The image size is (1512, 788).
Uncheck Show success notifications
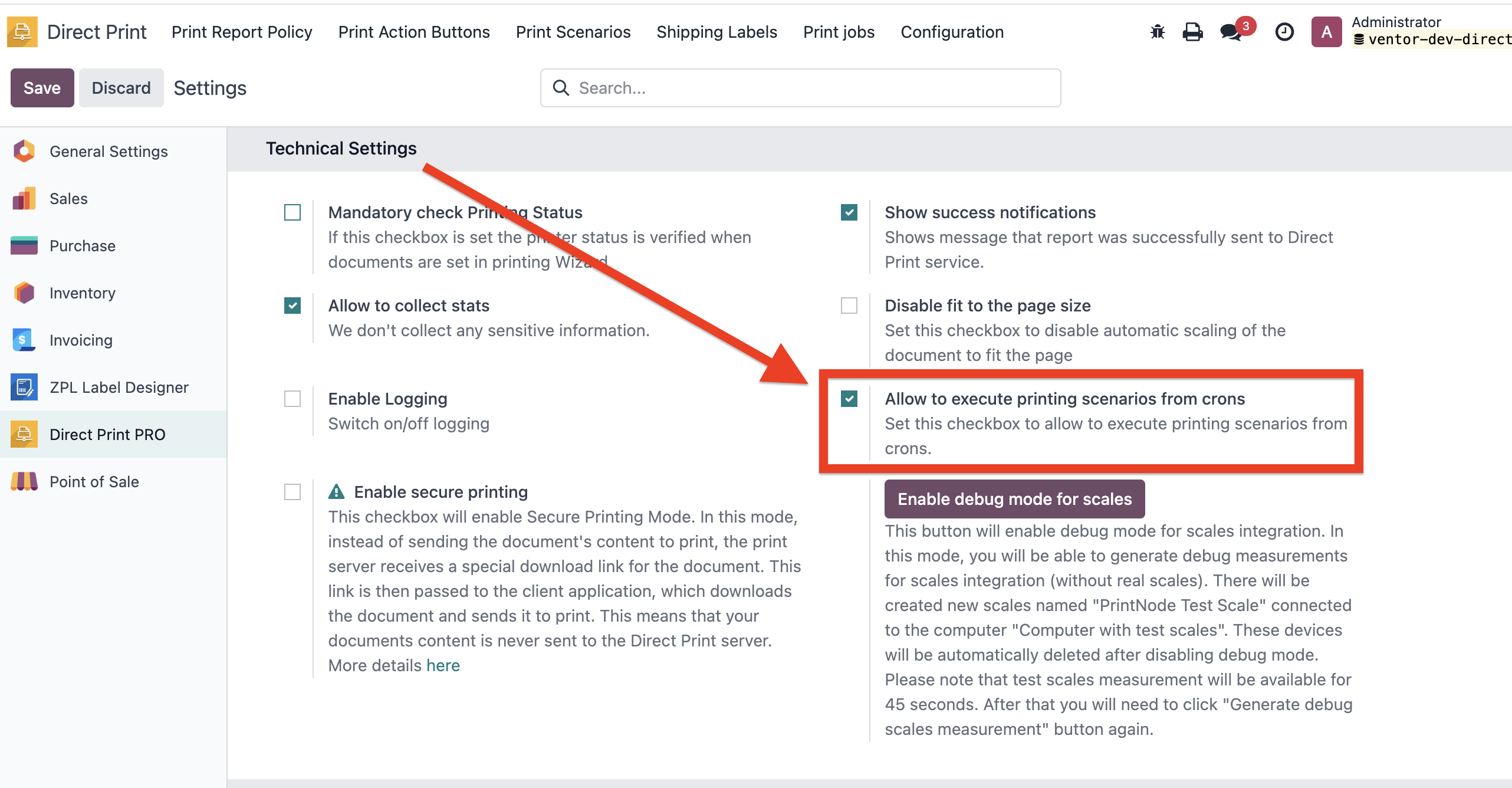[849, 212]
